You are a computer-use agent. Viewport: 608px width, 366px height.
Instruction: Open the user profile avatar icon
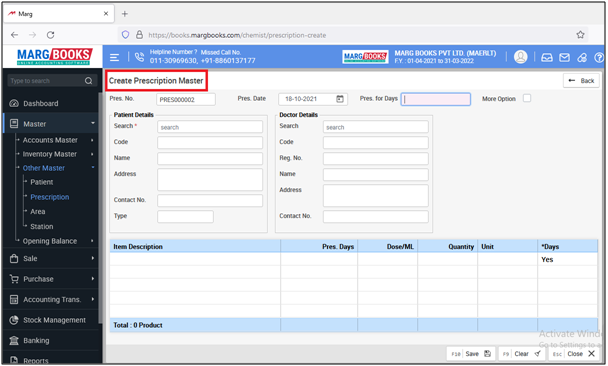(x=520, y=57)
